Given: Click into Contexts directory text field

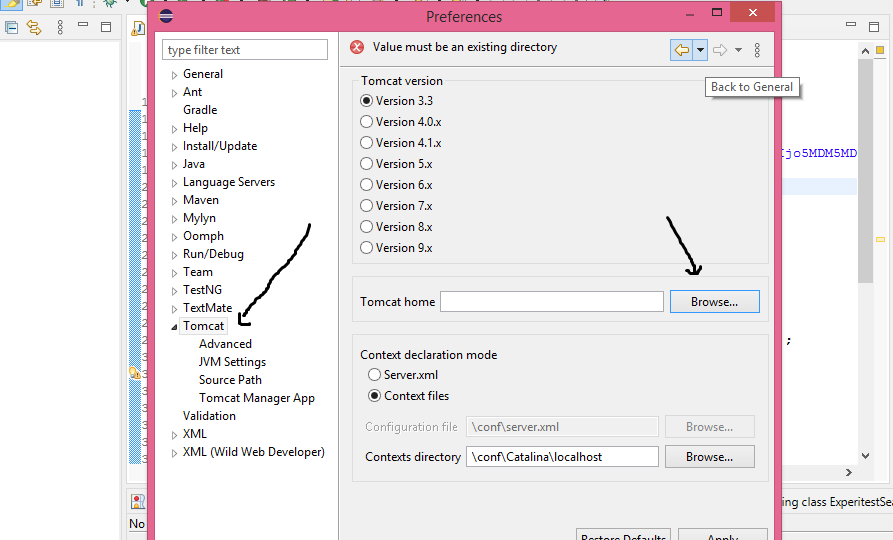Looking at the screenshot, I should click(562, 457).
